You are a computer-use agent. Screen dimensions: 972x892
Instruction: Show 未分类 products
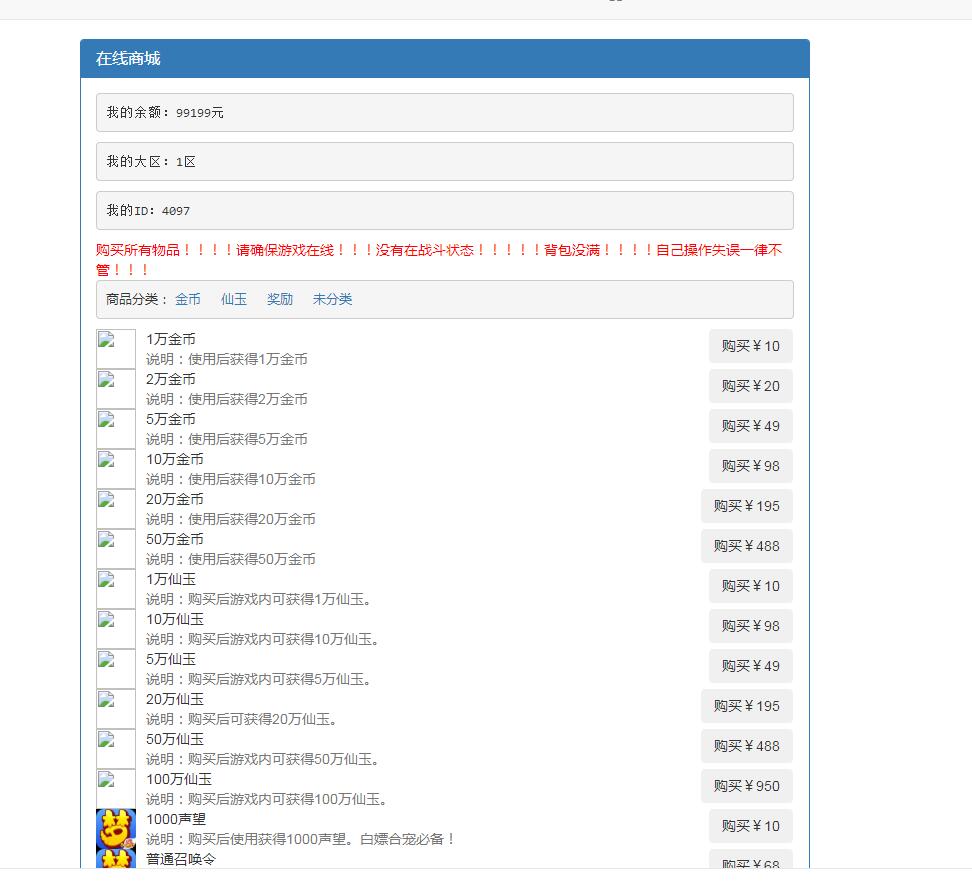332,299
